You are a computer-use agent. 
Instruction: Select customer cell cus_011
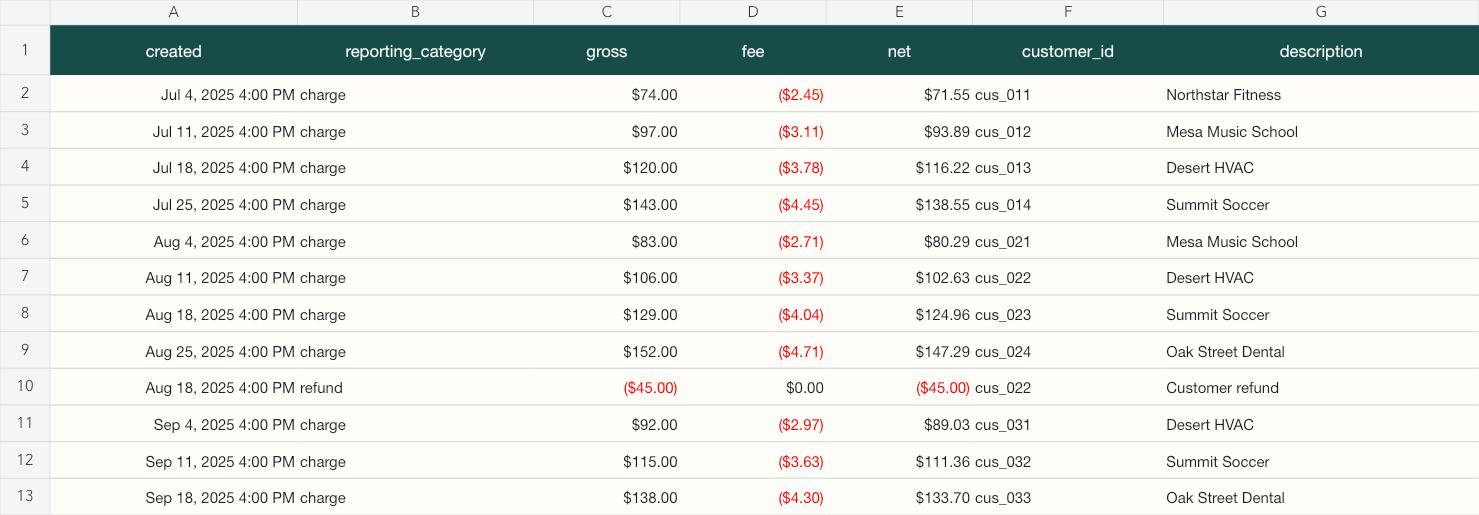click(x=1068, y=94)
